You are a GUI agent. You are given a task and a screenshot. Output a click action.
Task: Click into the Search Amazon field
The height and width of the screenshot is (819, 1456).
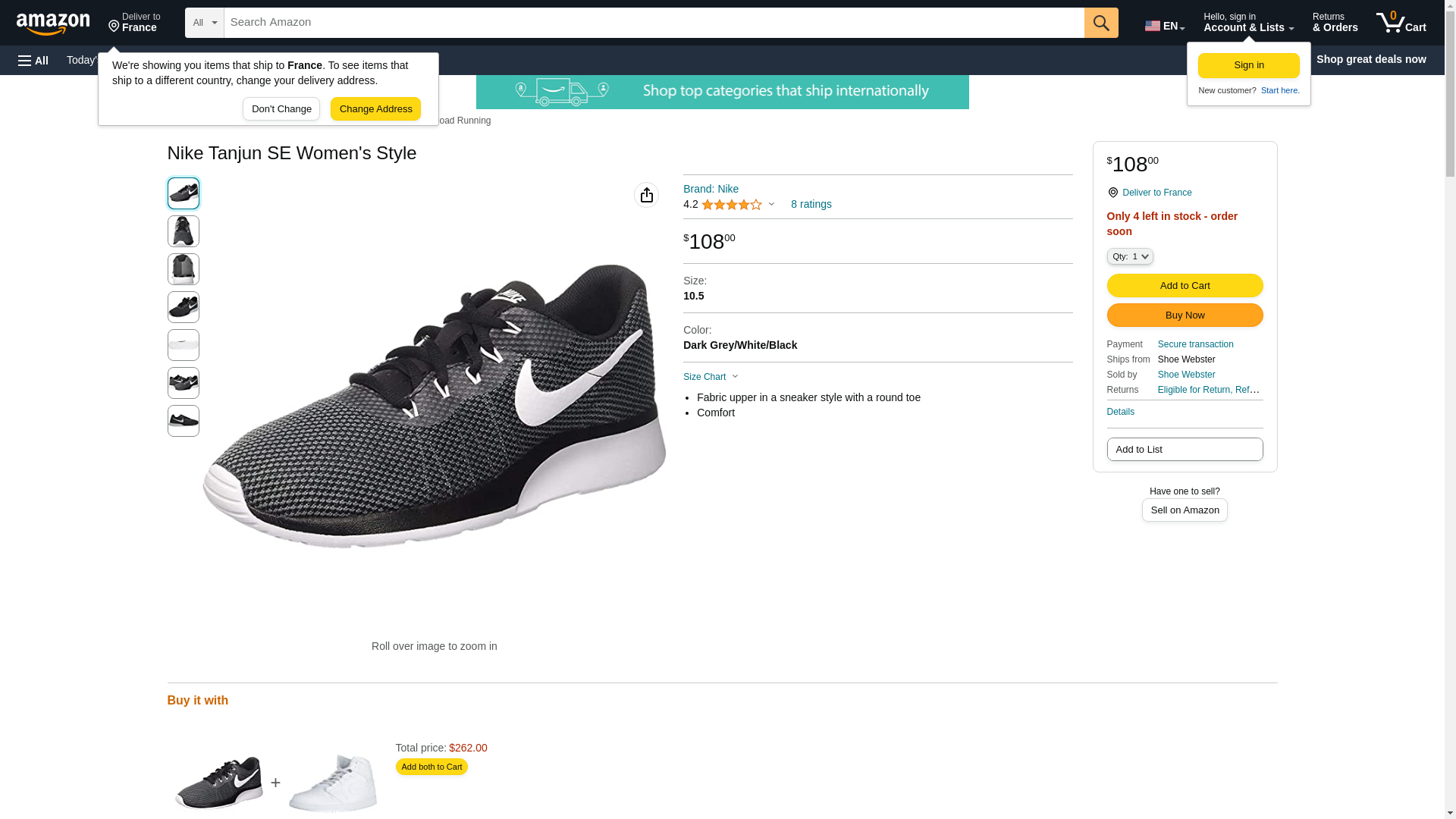[x=654, y=23]
